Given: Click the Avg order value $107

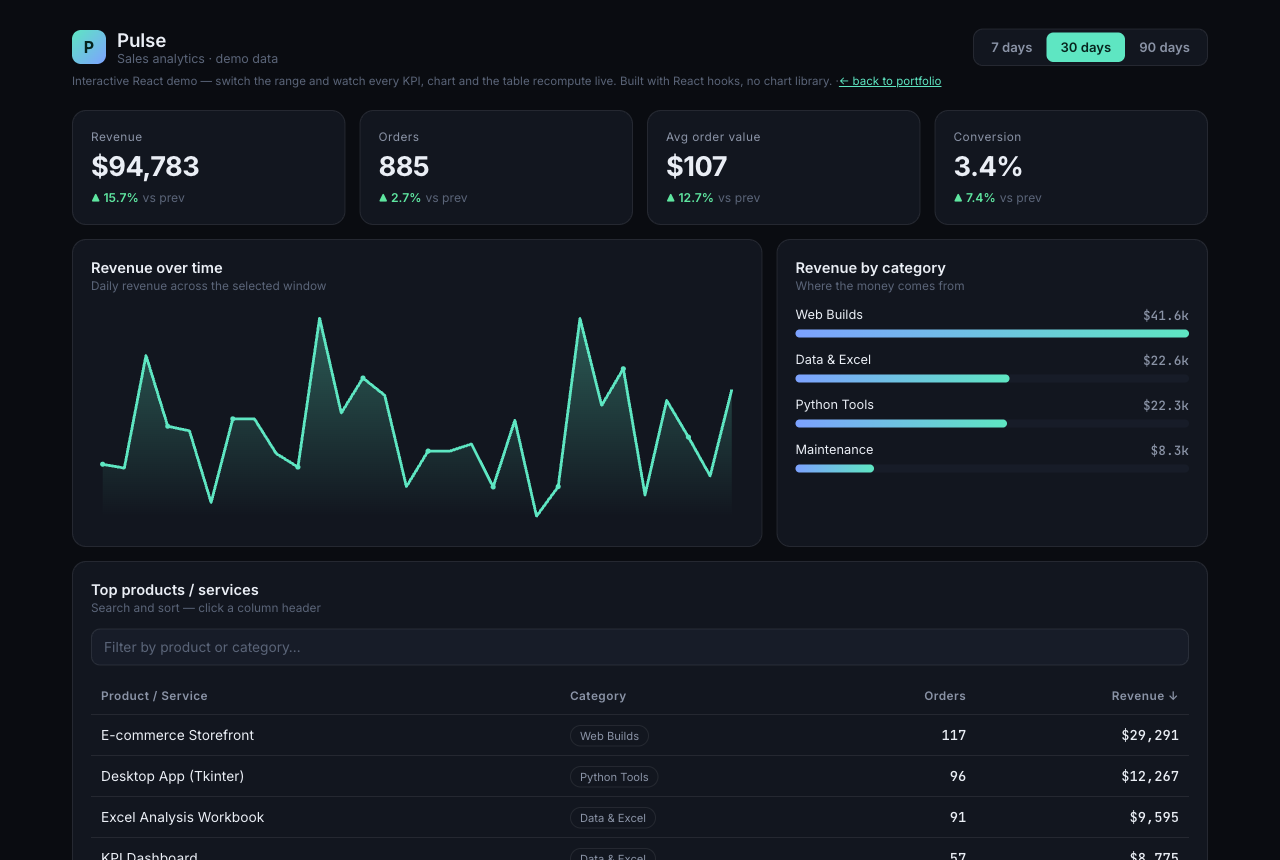Looking at the screenshot, I should (697, 166).
